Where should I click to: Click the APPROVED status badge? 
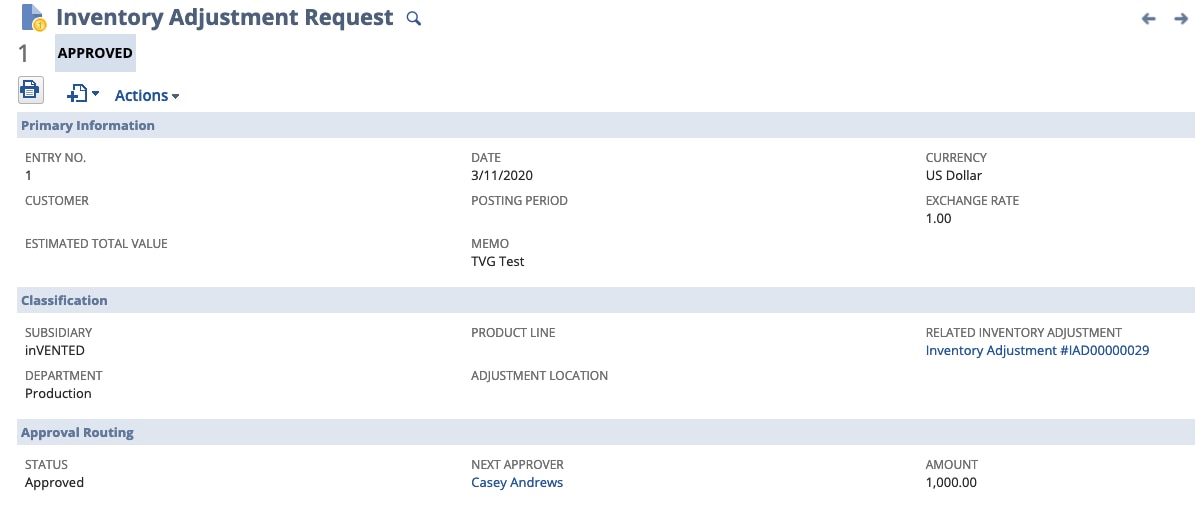pyautogui.click(x=95, y=53)
